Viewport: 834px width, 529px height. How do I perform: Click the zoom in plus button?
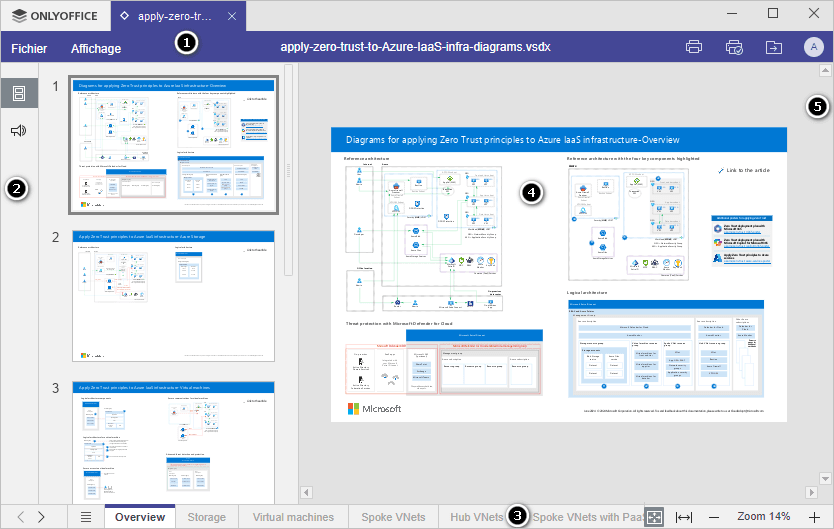pos(814,517)
